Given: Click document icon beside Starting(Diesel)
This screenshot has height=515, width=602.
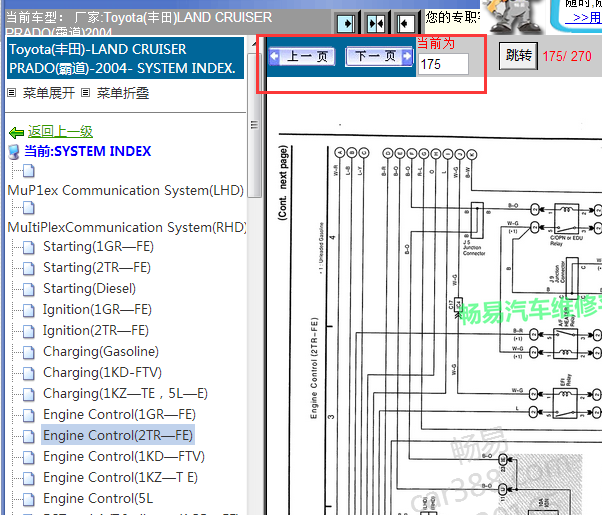Looking at the screenshot, I should tap(29, 290).
